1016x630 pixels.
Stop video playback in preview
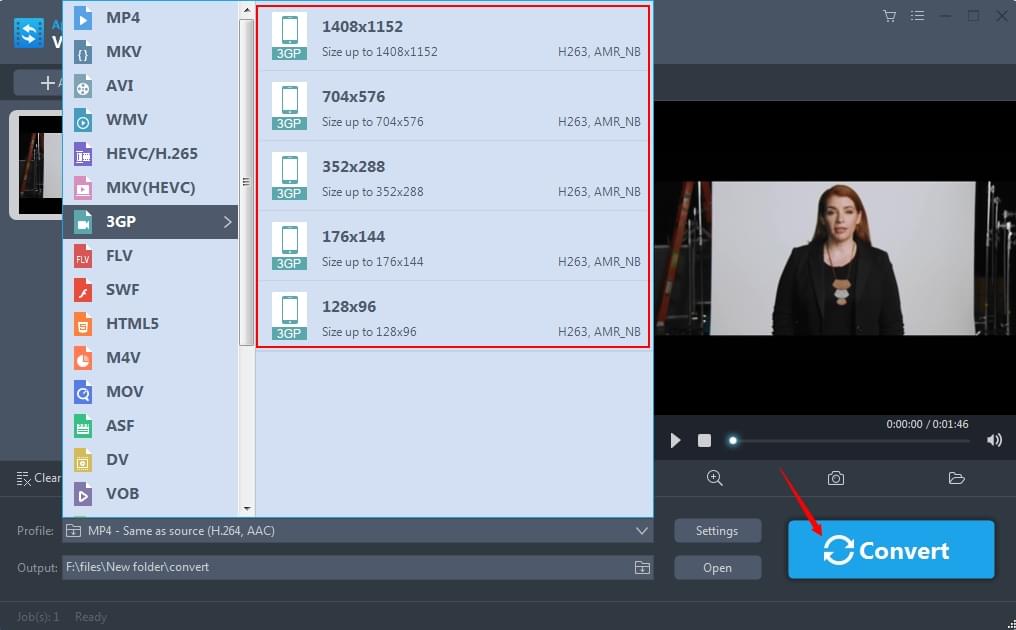704,440
